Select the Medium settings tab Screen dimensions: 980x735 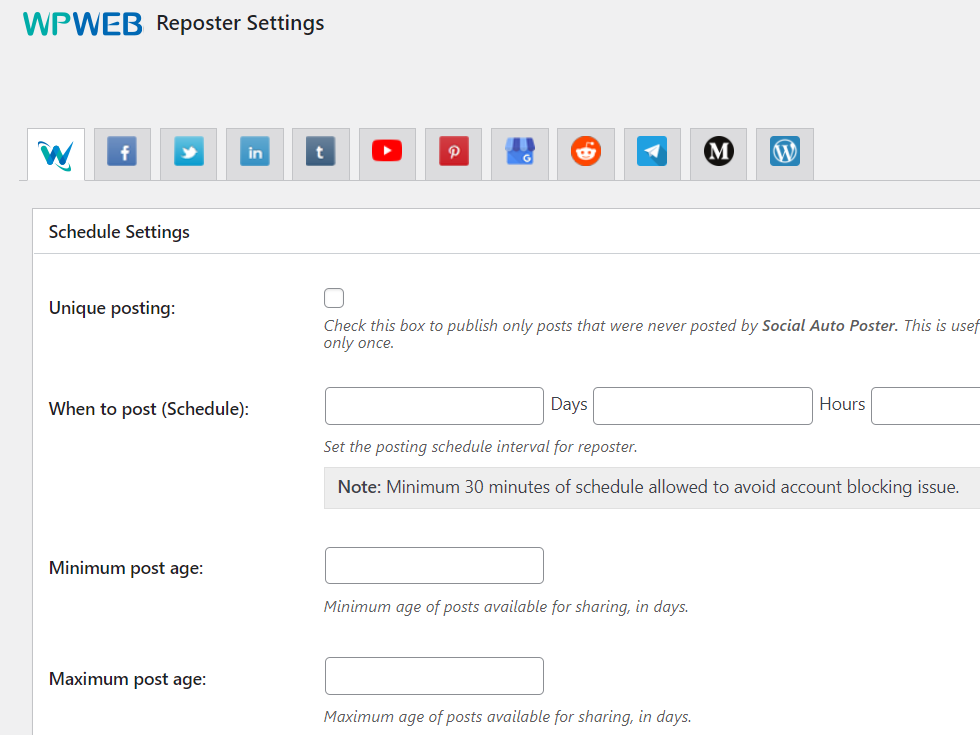pyautogui.click(x=719, y=154)
